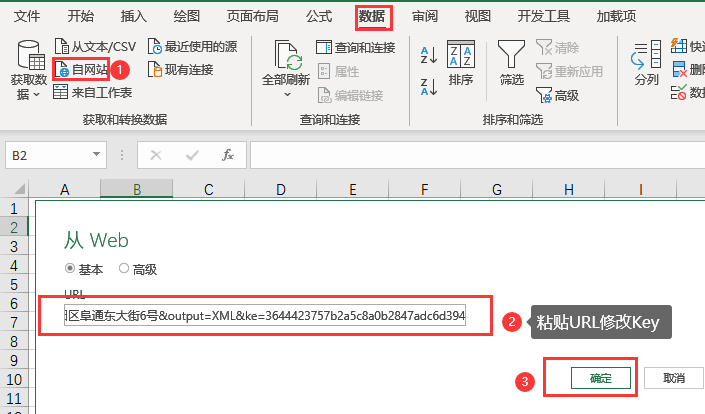Select column I header
Screen dimensions: 705x414
coord(640,189)
